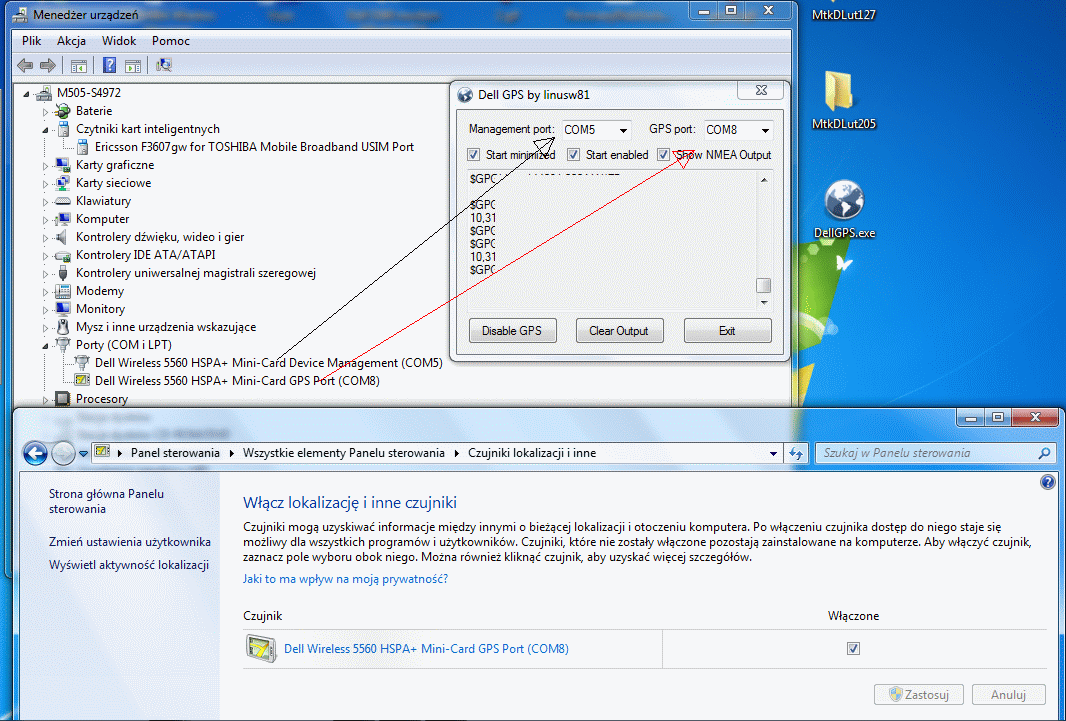Image resolution: width=1066 pixels, height=721 pixels.
Task: Open the Pomoc menu
Action: coord(171,41)
